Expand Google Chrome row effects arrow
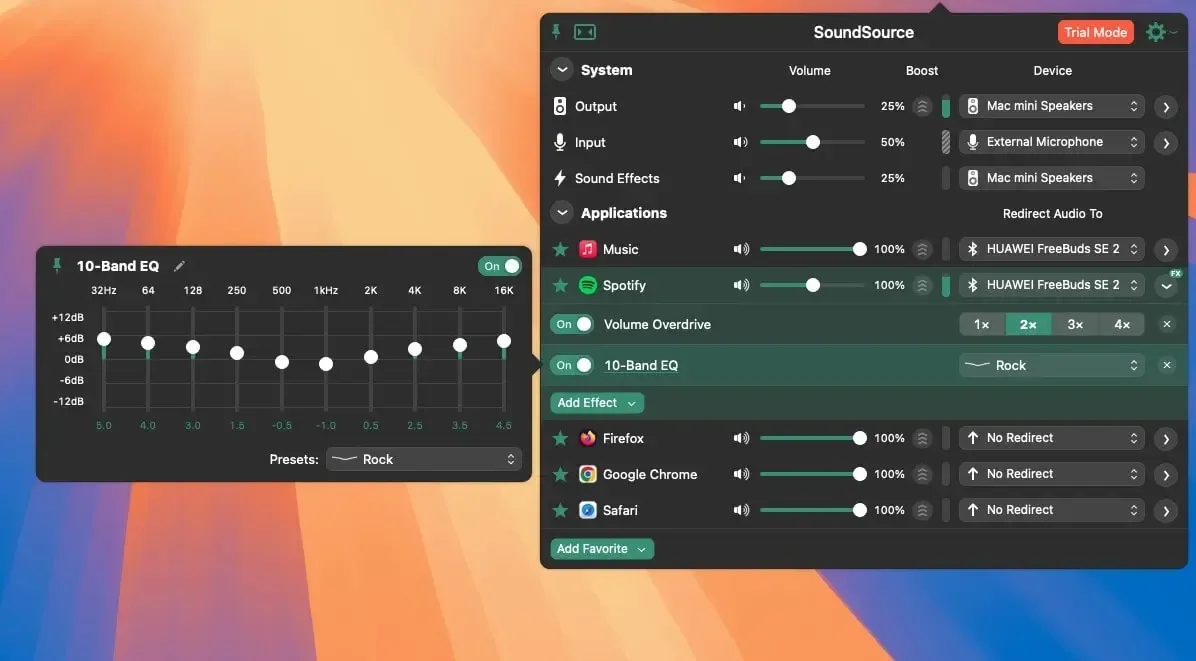The image size is (1196, 661). click(x=1166, y=475)
